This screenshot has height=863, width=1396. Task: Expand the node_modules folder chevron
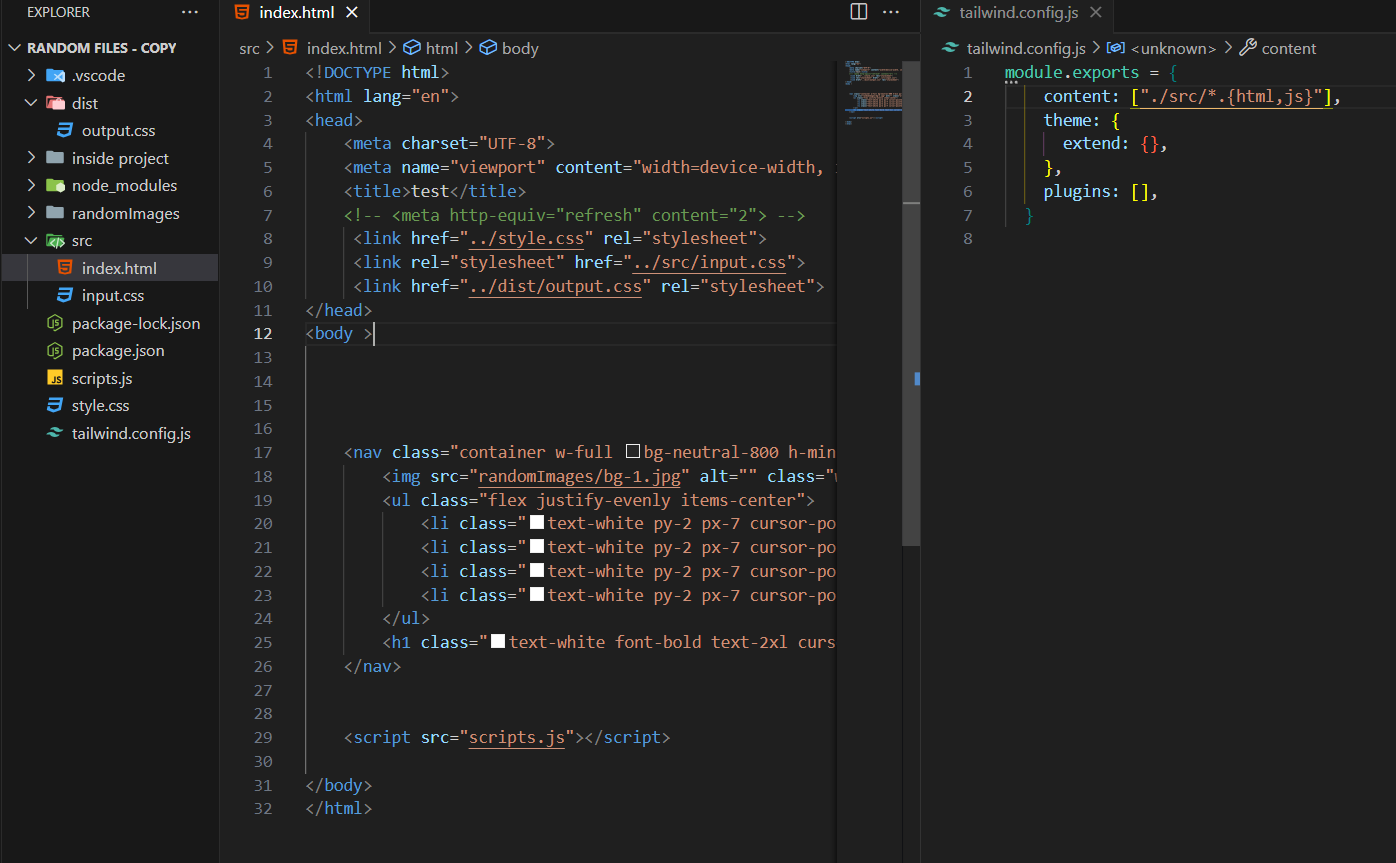click(x=32, y=185)
